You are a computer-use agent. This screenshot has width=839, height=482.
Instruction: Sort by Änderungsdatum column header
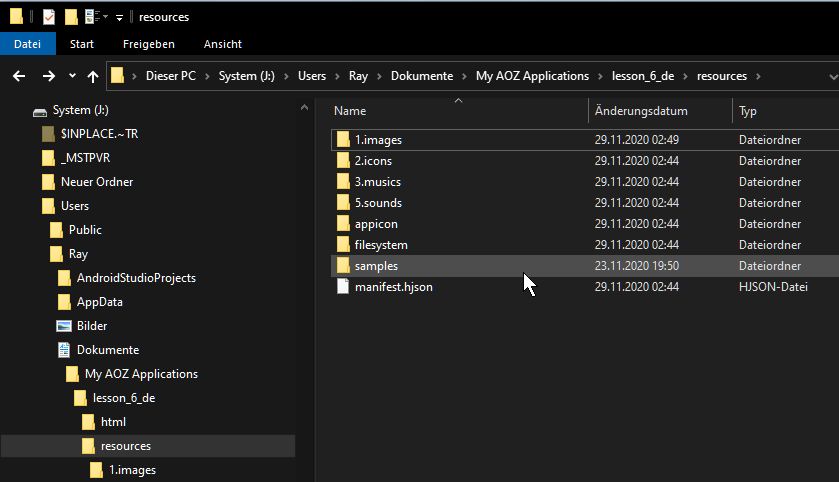click(x=640, y=111)
